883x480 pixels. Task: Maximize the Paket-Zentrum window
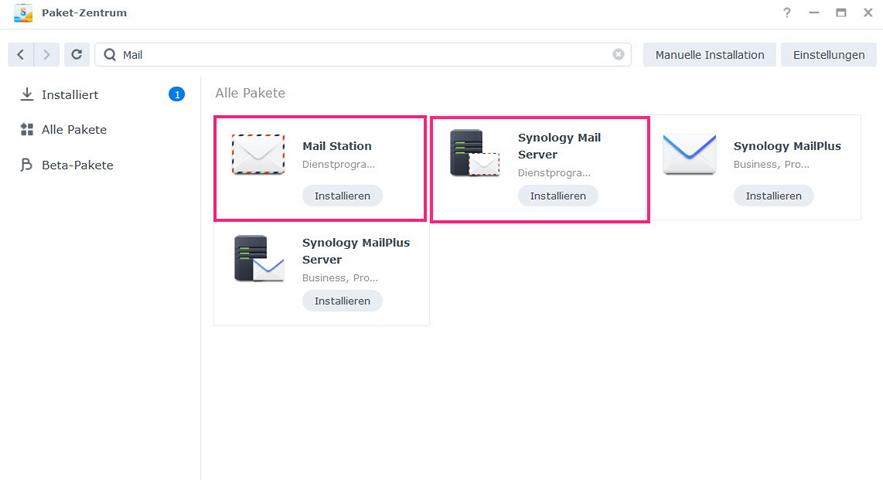point(841,12)
